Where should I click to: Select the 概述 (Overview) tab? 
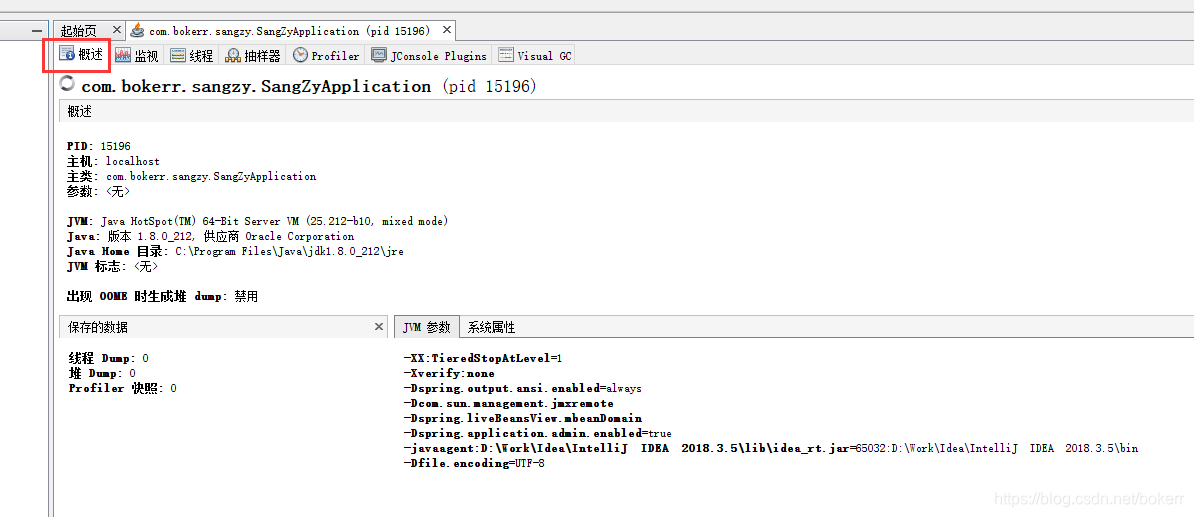click(x=81, y=56)
